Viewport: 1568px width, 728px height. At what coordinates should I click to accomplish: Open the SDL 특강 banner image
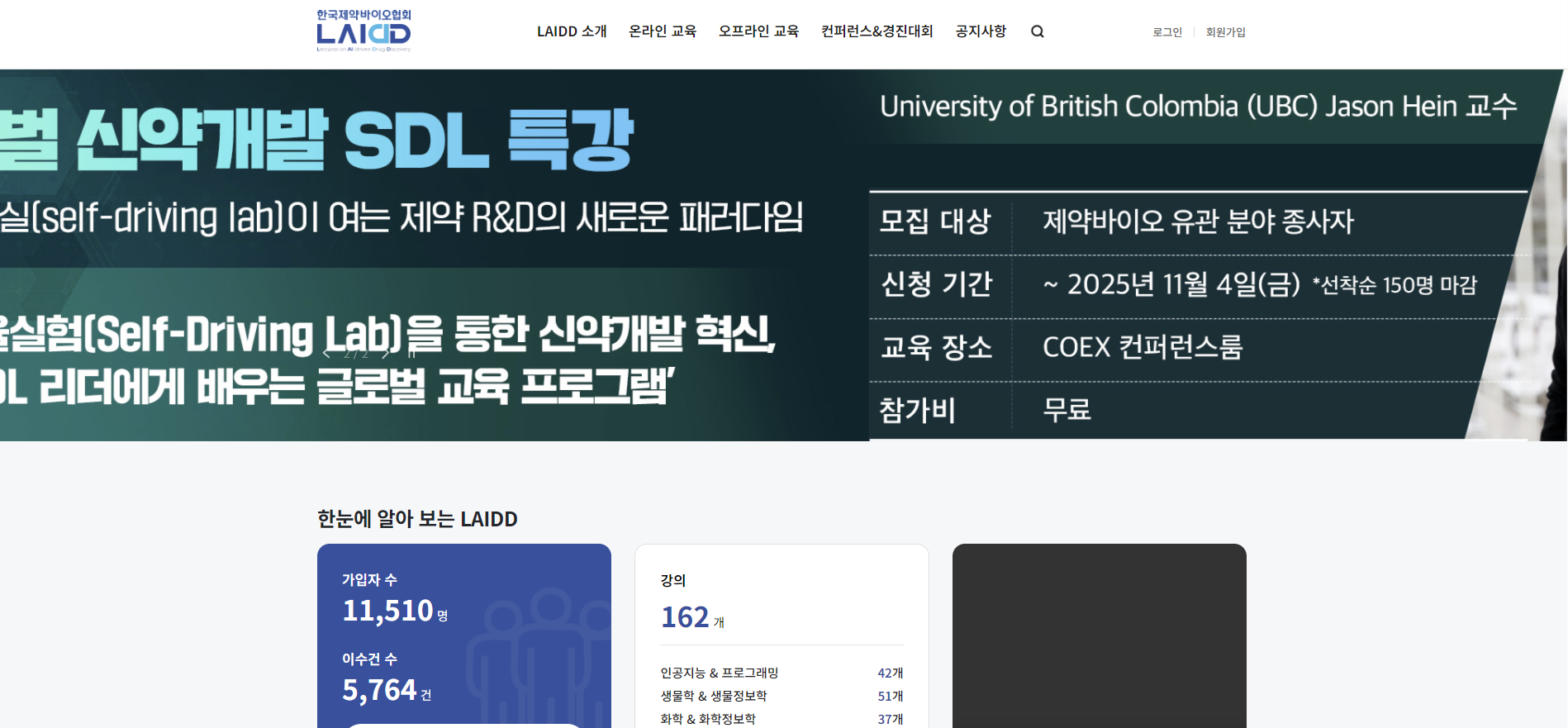pyautogui.click(x=783, y=255)
